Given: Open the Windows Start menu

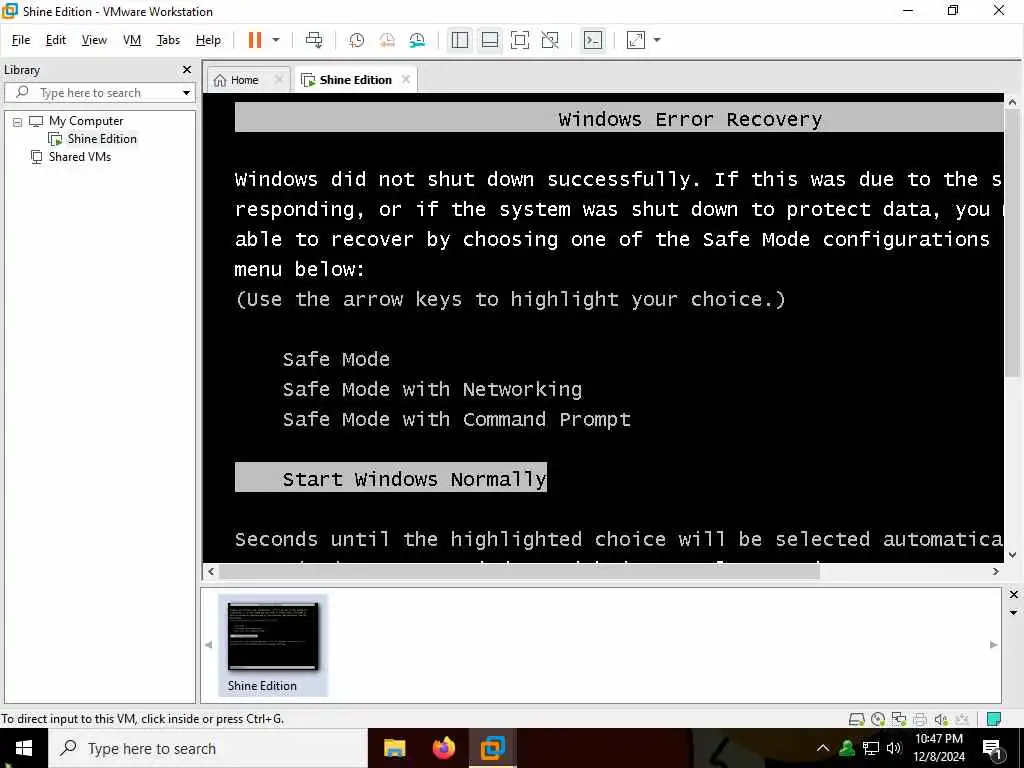Looking at the screenshot, I should tap(24, 748).
